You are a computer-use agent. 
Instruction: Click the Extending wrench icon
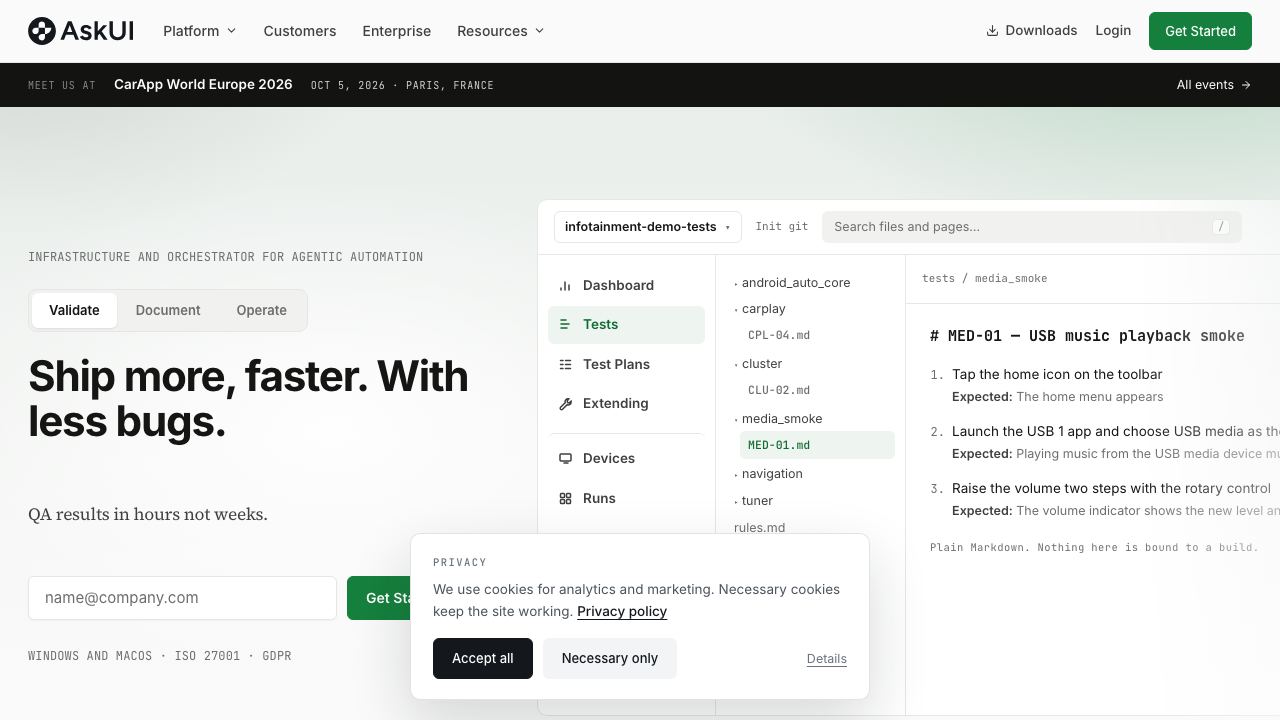pyautogui.click(x=565, y=403)
